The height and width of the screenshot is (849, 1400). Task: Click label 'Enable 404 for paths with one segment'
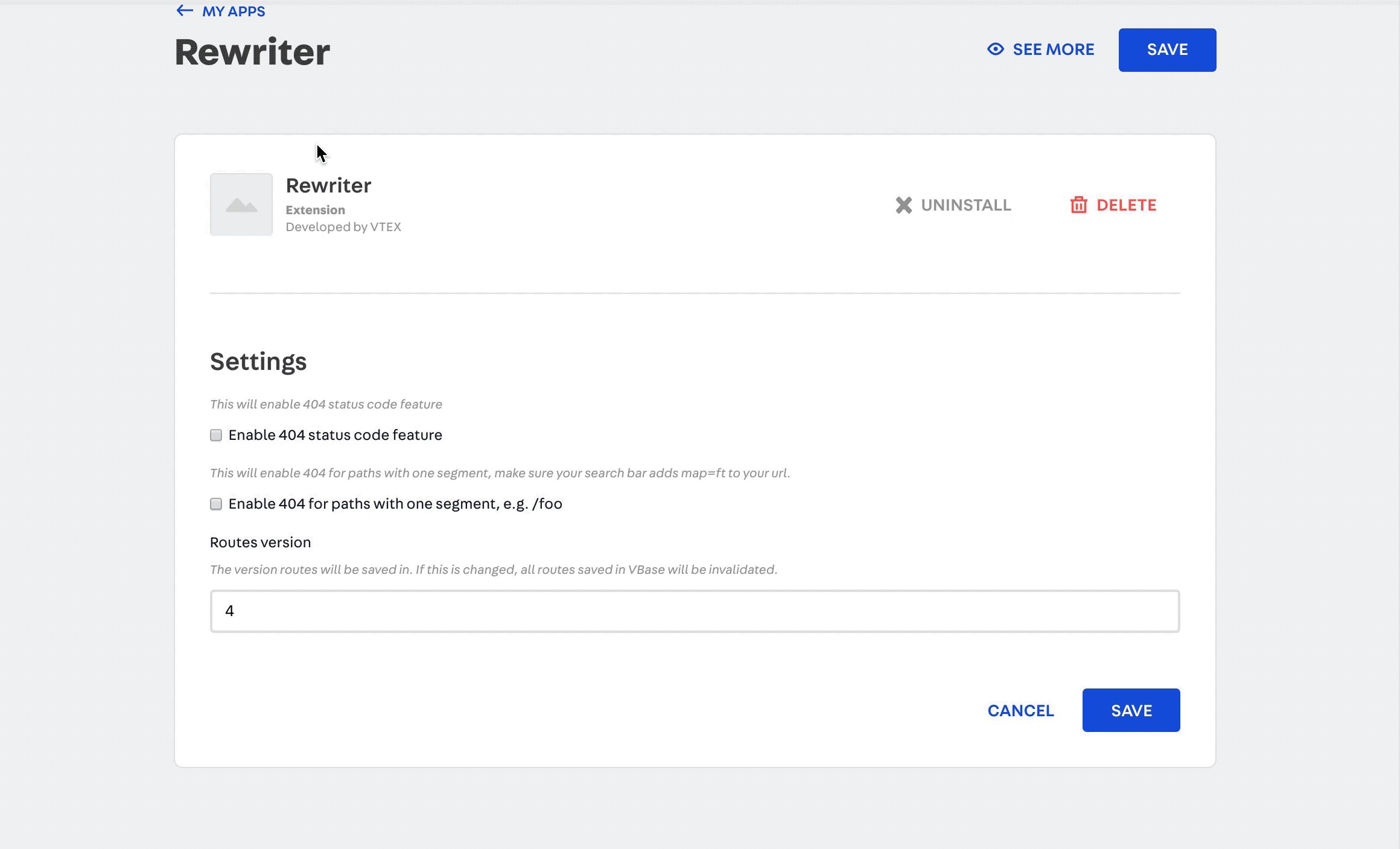tap(395, 504)
